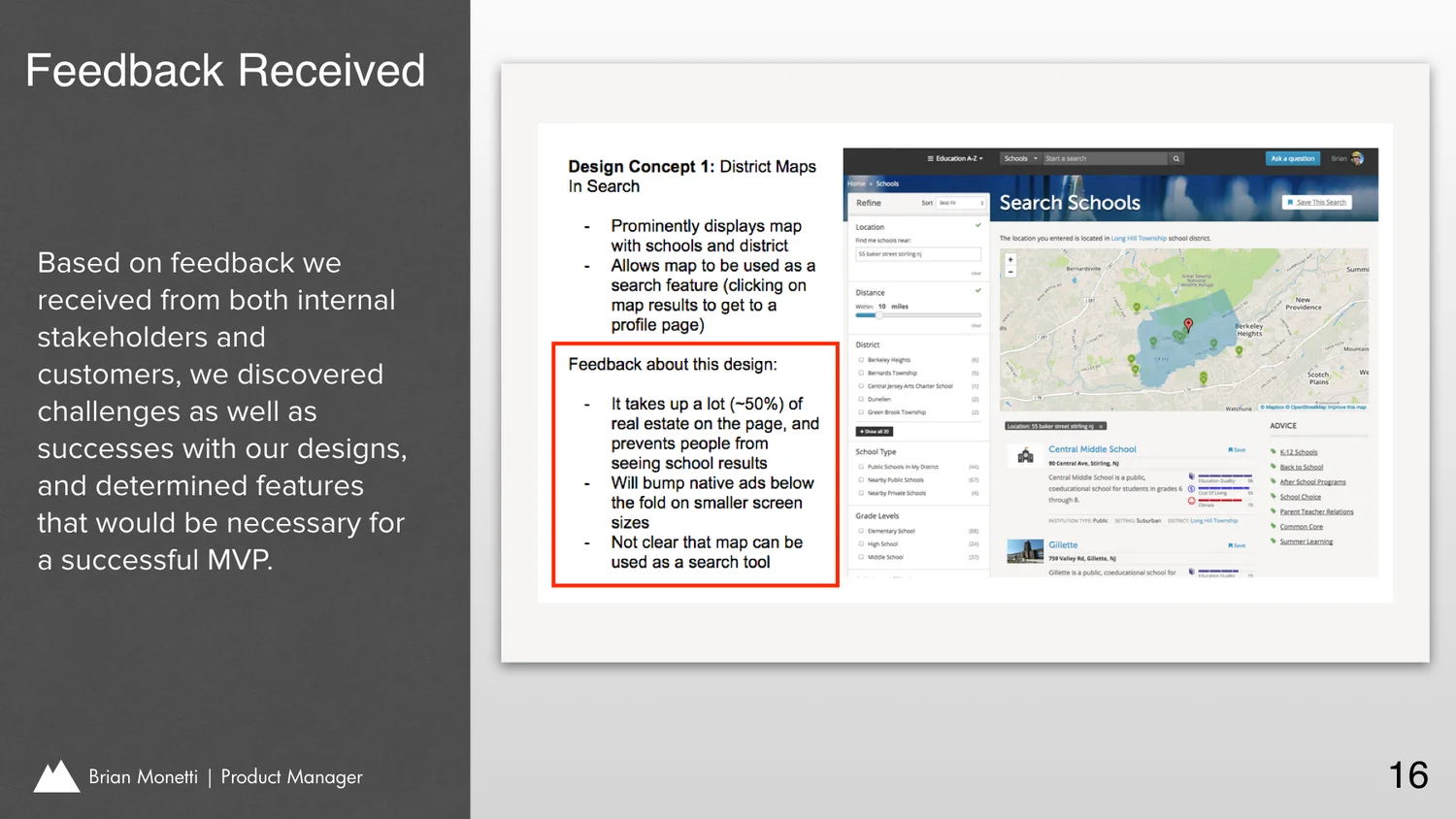This screenshot has width=1456, height=819.
Task: Click Central Middle School's Climate icon
Action: pyautogui.click(x=1191, y=501)
